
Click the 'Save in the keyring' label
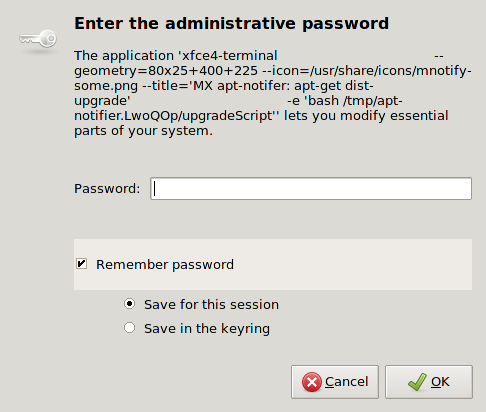click(x=207, y=329)
